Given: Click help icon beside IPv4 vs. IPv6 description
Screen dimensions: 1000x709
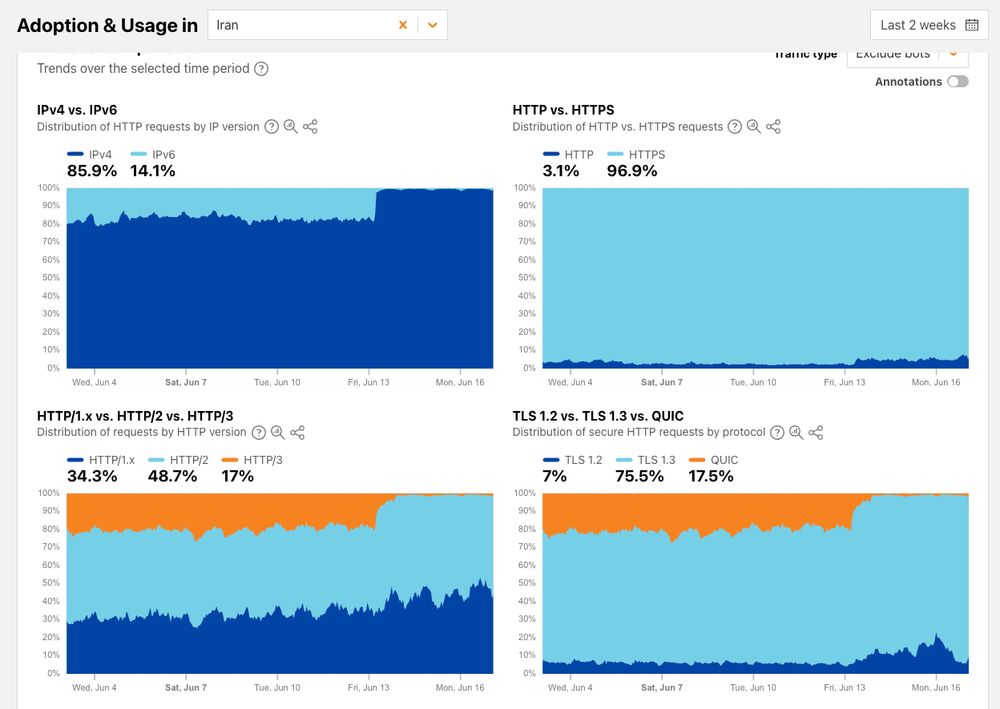Looking at the screenshot, I should (271, 127).
